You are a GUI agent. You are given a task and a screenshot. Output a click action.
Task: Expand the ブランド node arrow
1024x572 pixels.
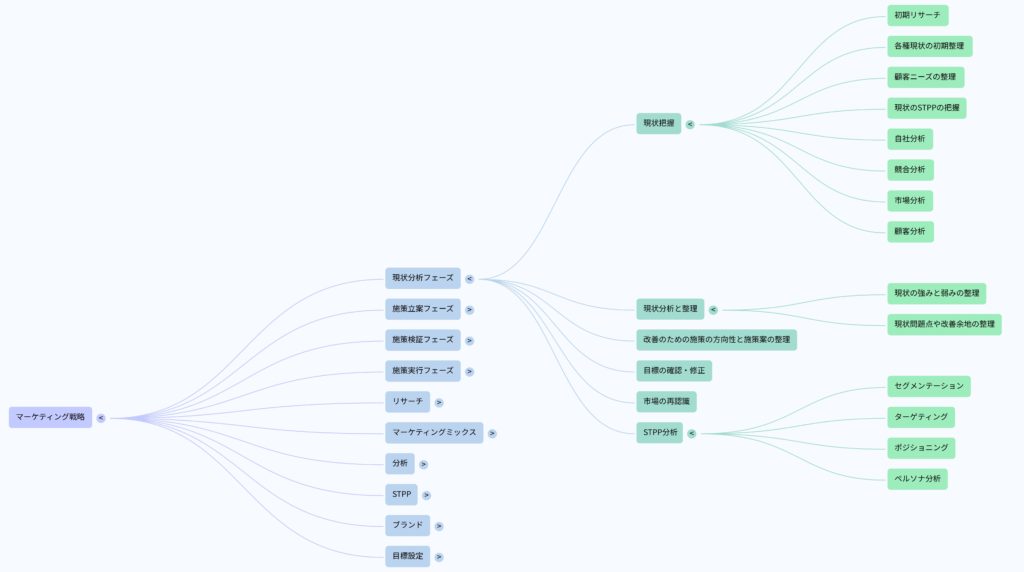point(439,526)
